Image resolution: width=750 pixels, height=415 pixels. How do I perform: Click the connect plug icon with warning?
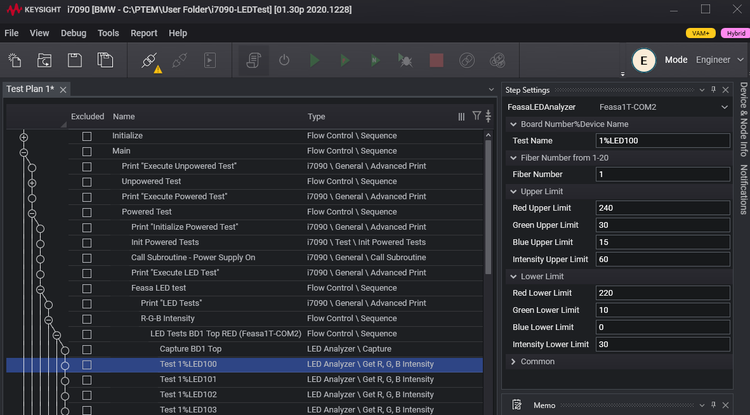click(x=151, y=62)
